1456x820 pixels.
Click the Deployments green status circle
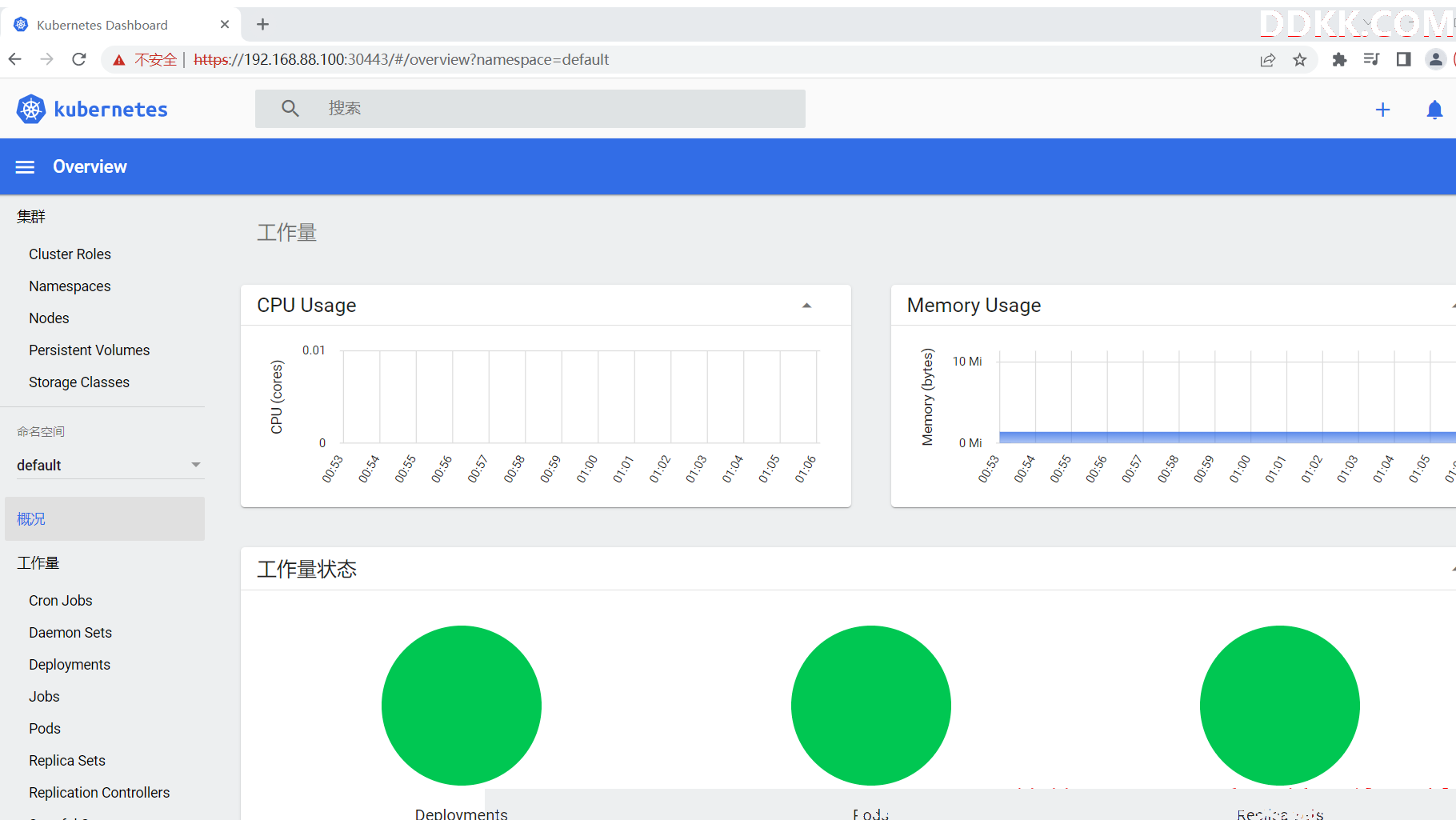pos(462,706)
